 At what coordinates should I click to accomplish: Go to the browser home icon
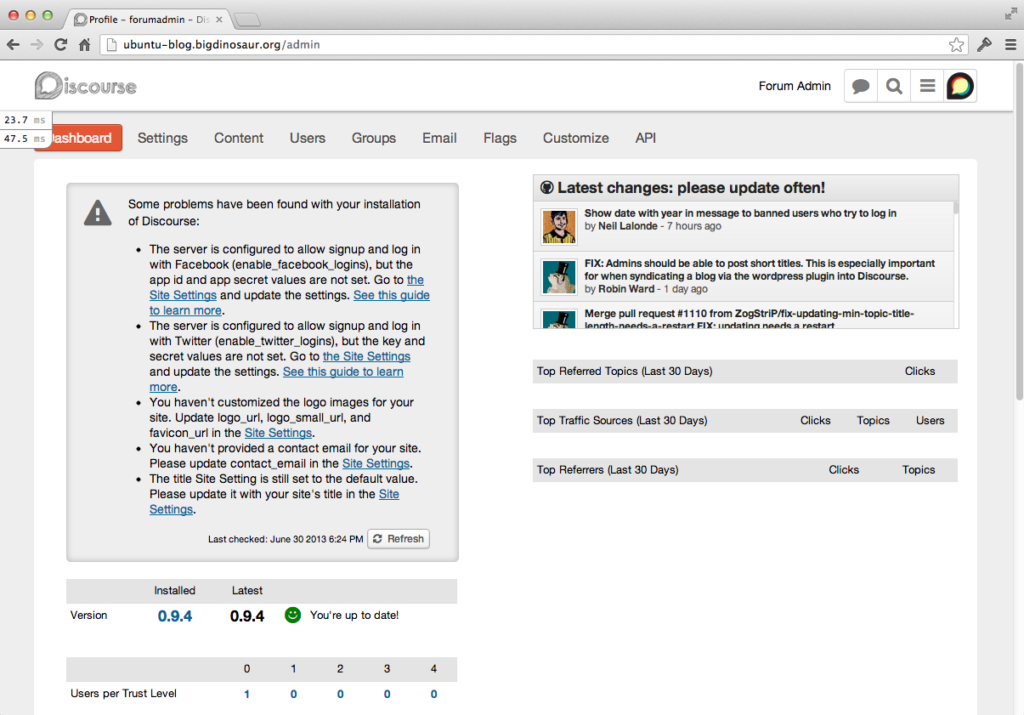(85, 45)
